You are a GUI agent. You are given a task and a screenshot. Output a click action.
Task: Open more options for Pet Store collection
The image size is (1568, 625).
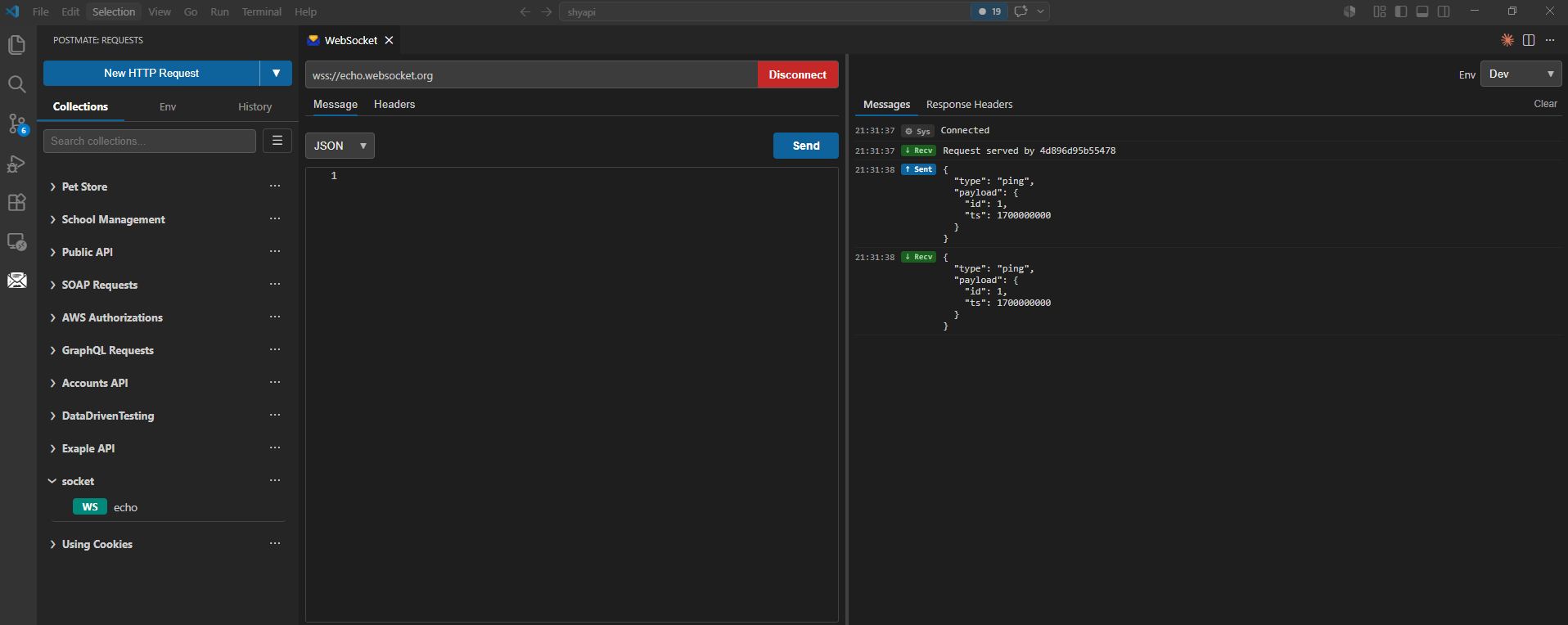[x=275, y=187]
